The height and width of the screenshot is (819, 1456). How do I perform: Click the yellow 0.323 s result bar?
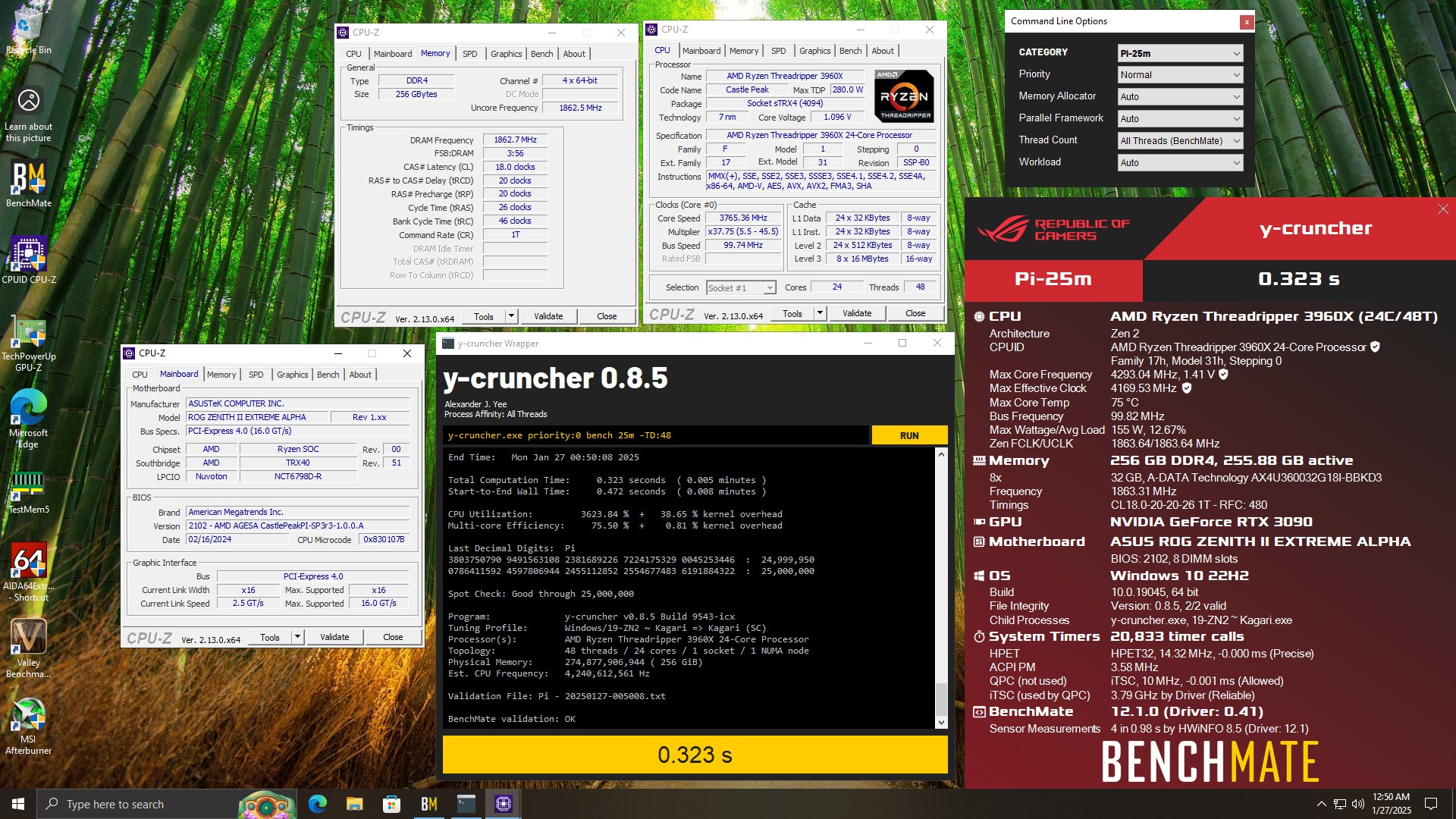click(x=695, y=755)
